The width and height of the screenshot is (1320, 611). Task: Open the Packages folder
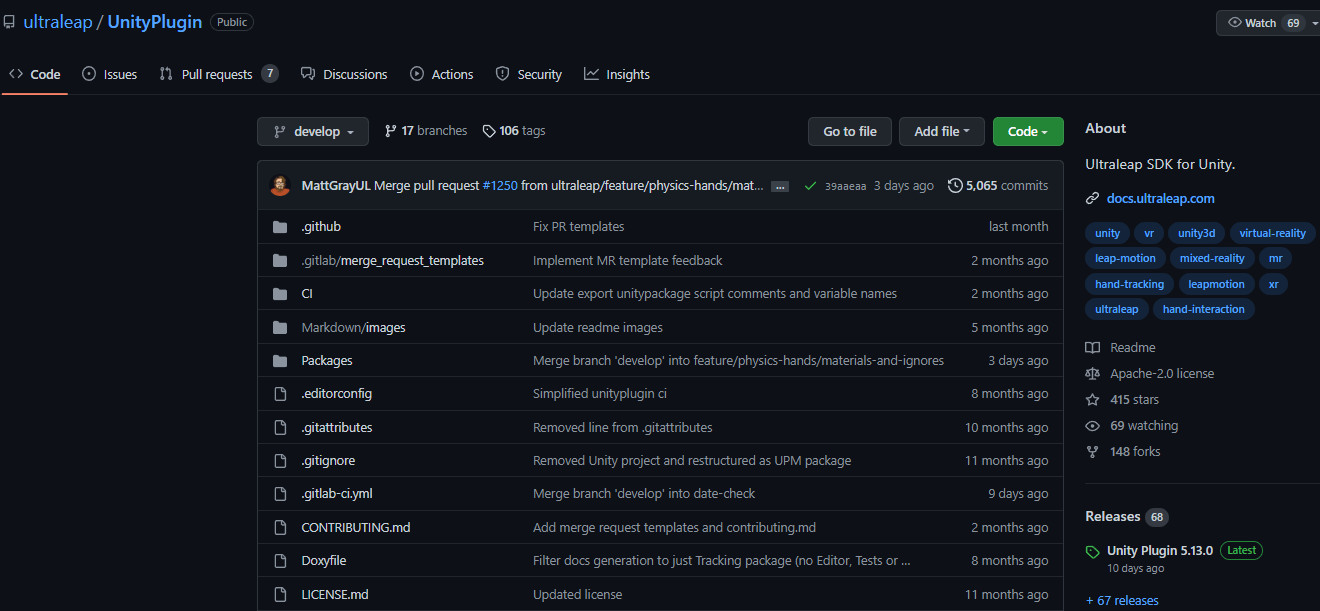327,361
